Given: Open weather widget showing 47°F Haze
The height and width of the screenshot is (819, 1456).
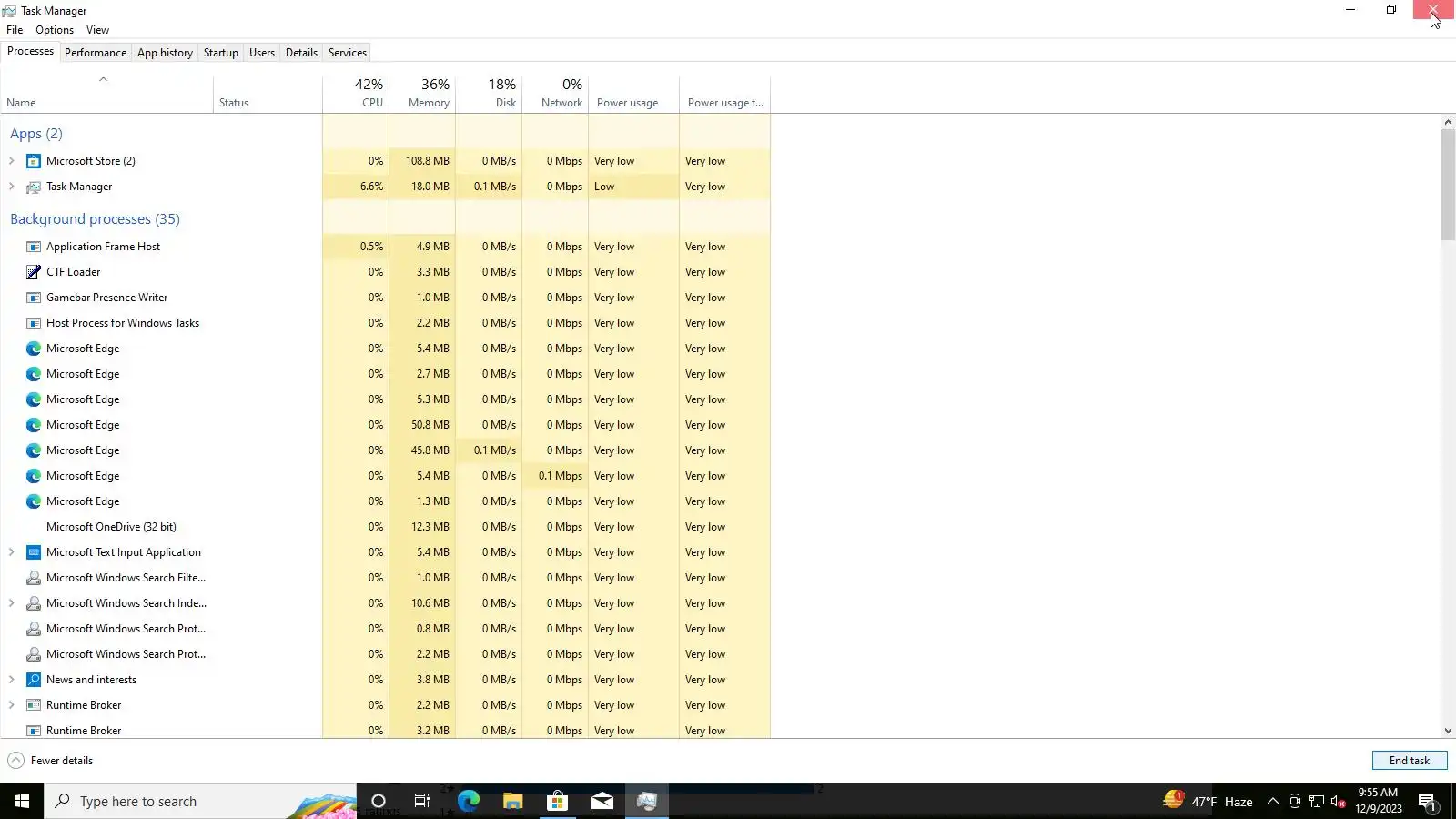Looking at the screenshot, I should [1208, 801].
